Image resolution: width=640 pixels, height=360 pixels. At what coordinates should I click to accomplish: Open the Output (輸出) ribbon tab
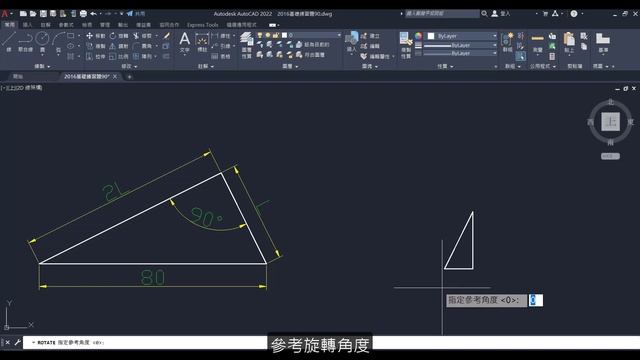click(x=122, y=25)
